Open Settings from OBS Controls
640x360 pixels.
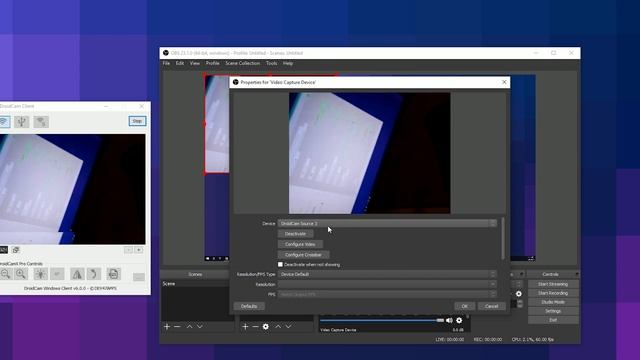(x=553, y=311)
